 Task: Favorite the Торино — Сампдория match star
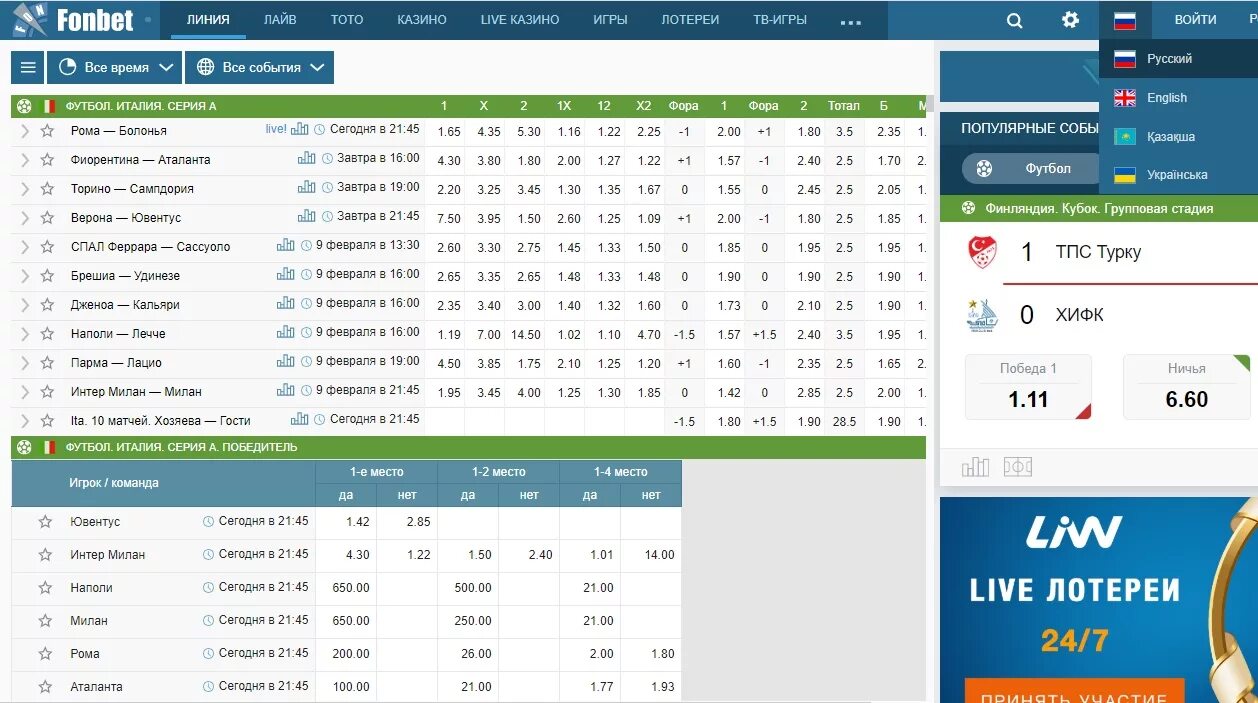[47, 188]
